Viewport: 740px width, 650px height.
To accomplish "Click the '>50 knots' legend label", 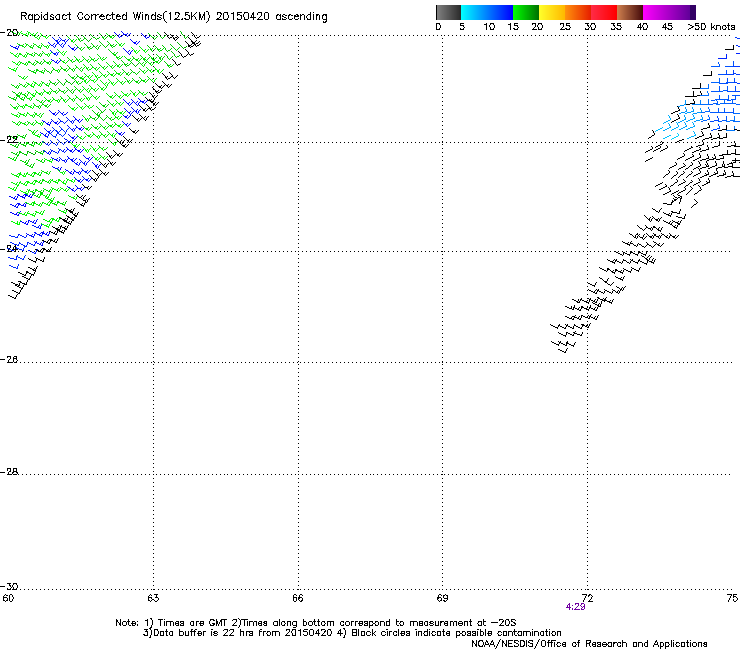I will point(711,27).
